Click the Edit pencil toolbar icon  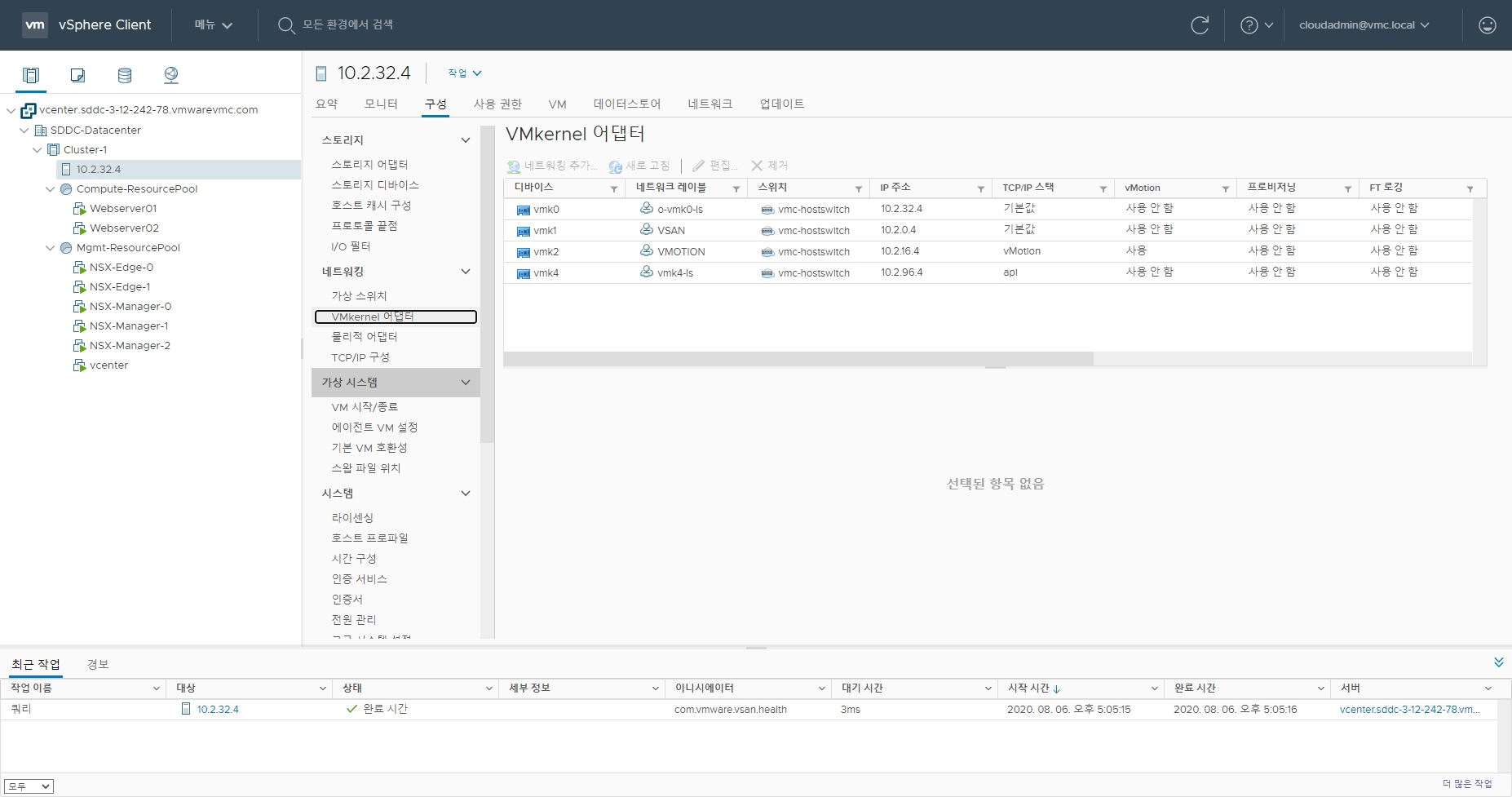click(x=699, y=166)
